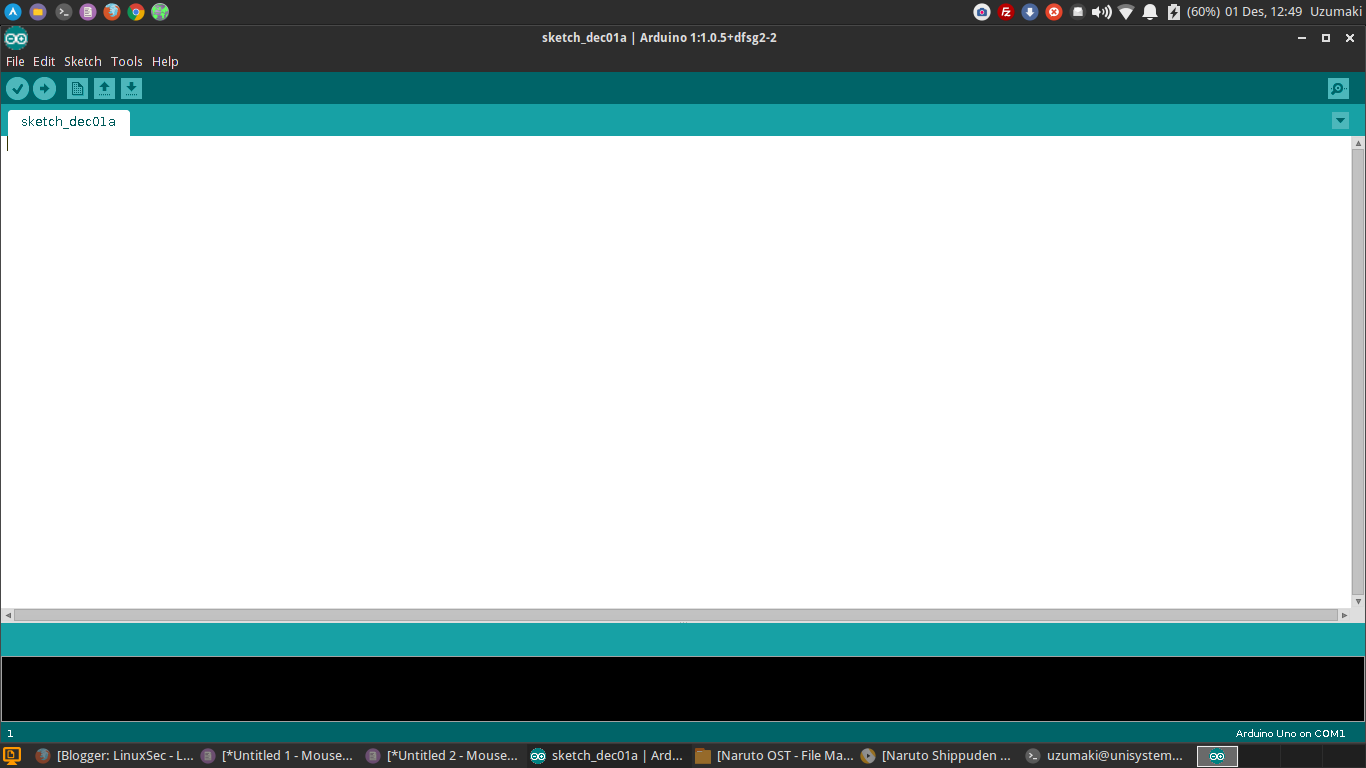Create a new sketch via the toolbar icon
The image size is (1366, 768).
click(77, 88)
